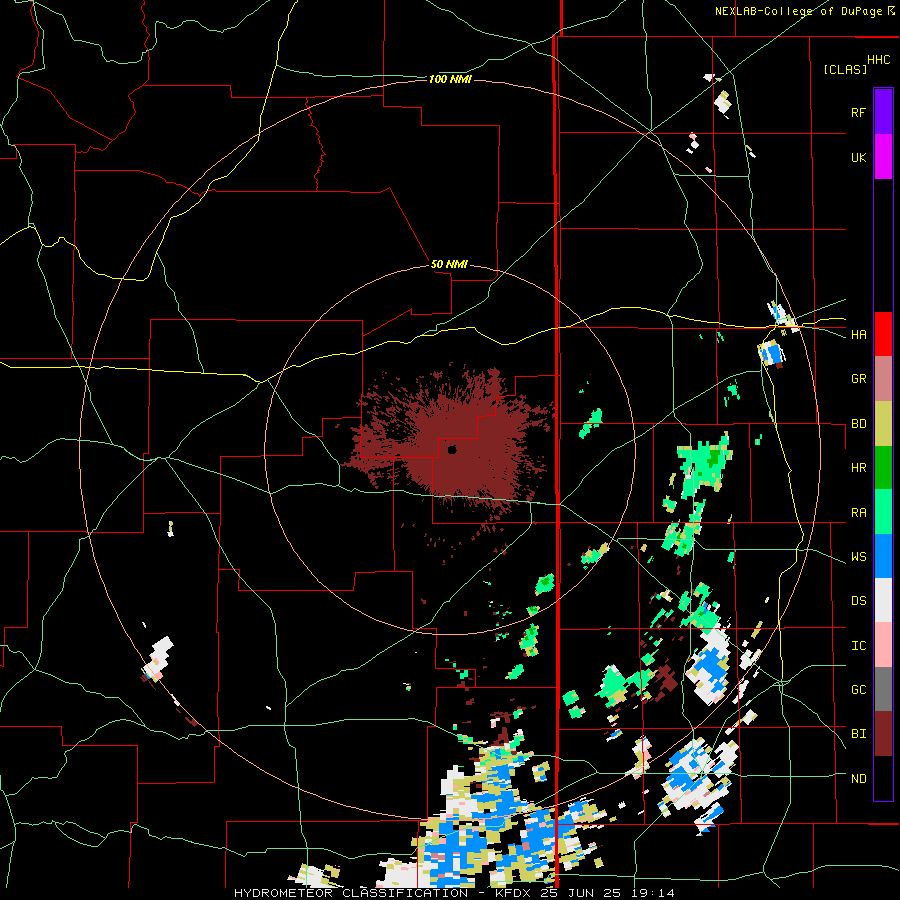Click the GR legend label
Screen dimensions: 900x900
pos(858,379)
